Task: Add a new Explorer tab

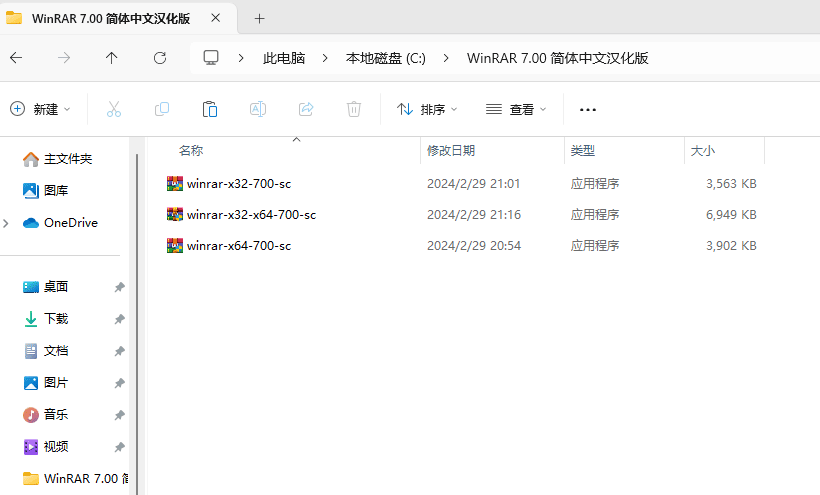Action: pos(259,19)
